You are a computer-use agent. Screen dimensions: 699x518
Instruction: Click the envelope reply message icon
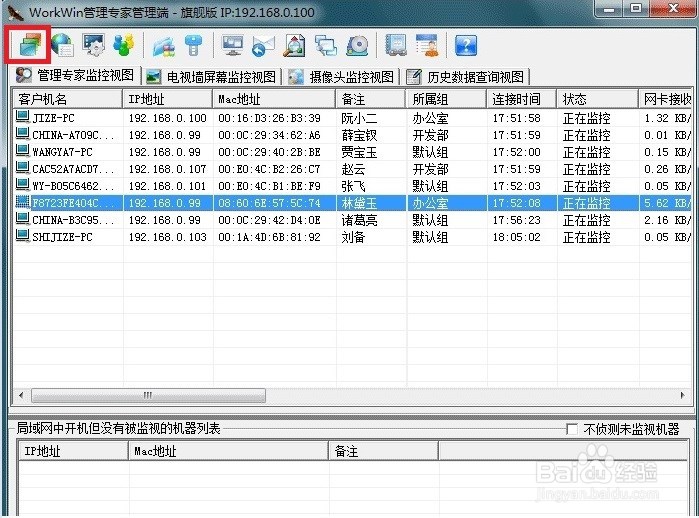pos(263,45)
